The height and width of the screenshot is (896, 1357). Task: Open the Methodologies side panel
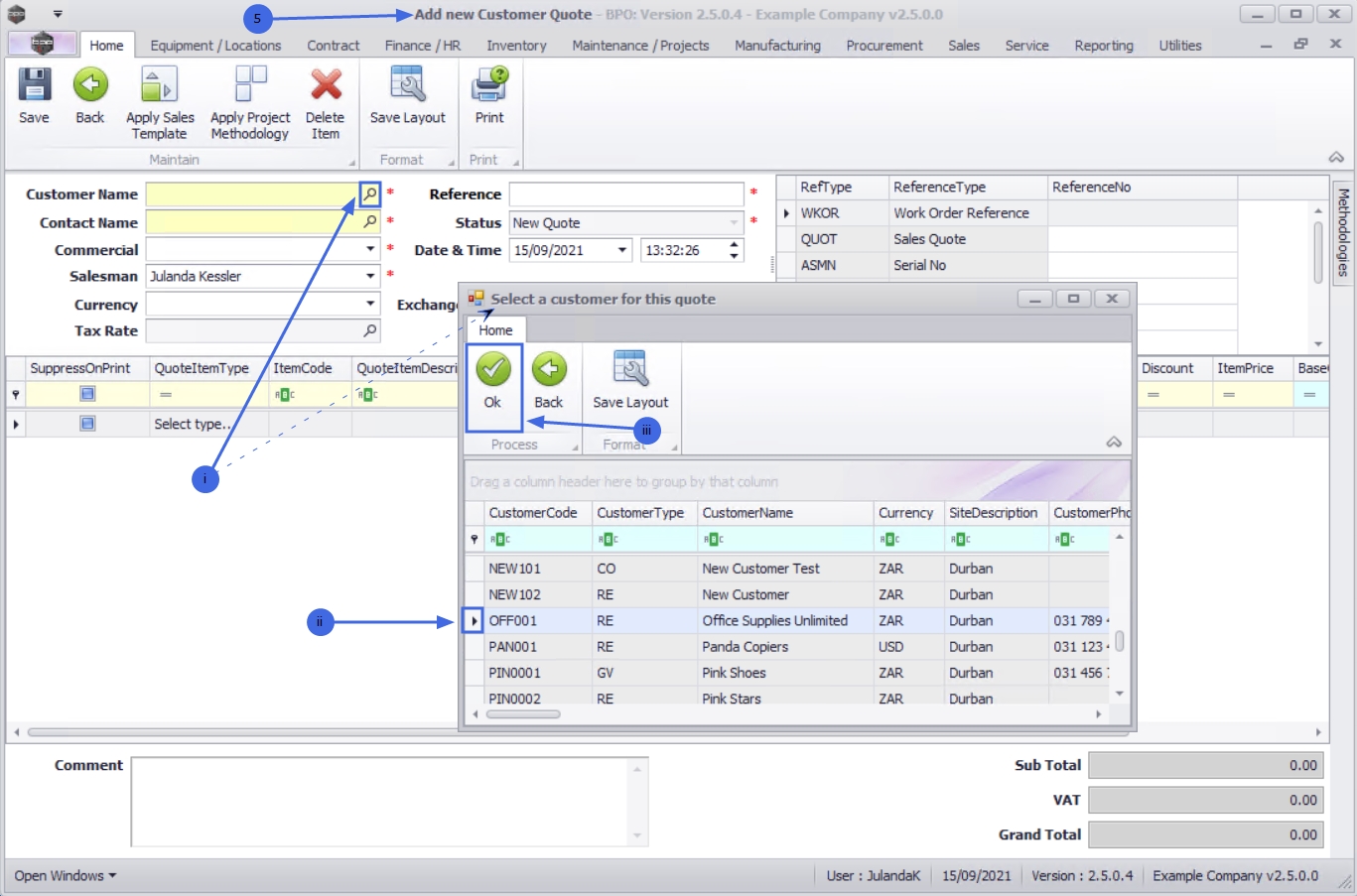1343,232
